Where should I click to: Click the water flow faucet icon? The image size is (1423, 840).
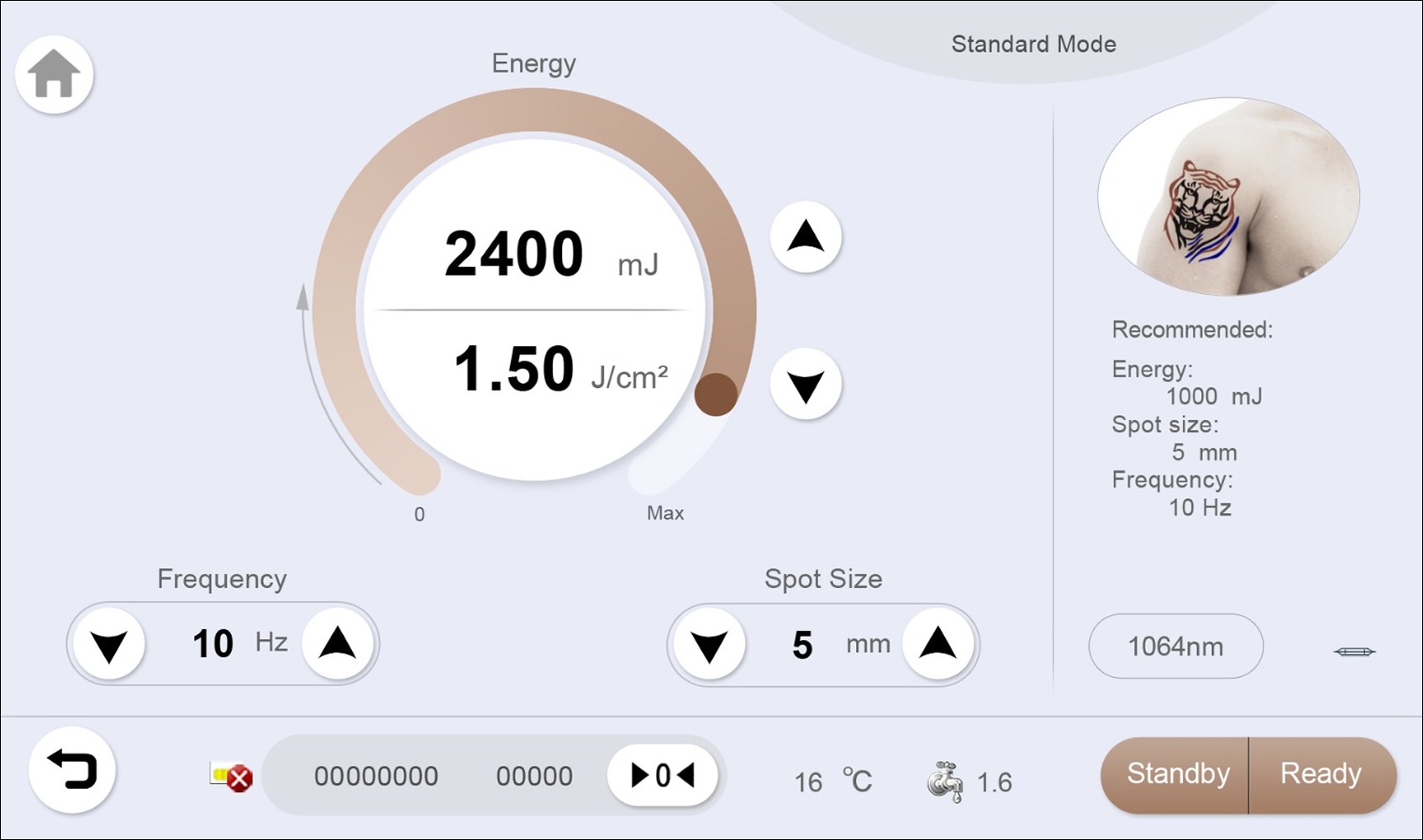tap(944, 782)
